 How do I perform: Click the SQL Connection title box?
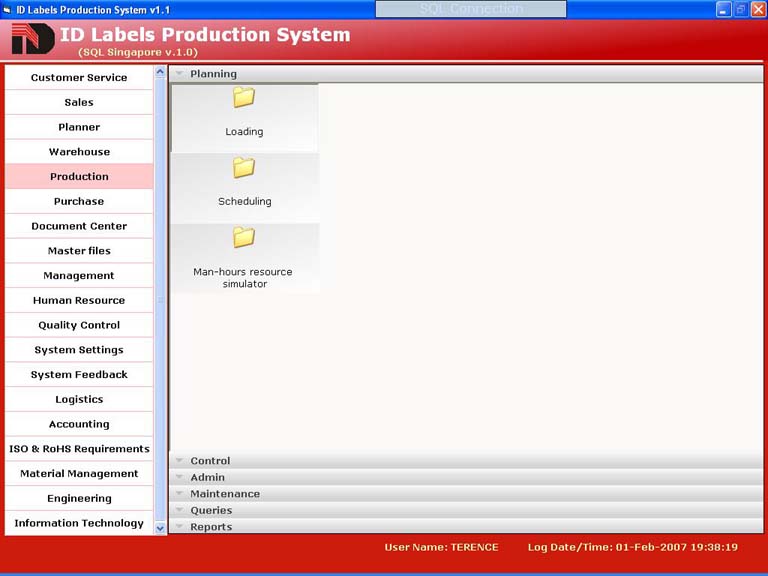coord(470,9)
